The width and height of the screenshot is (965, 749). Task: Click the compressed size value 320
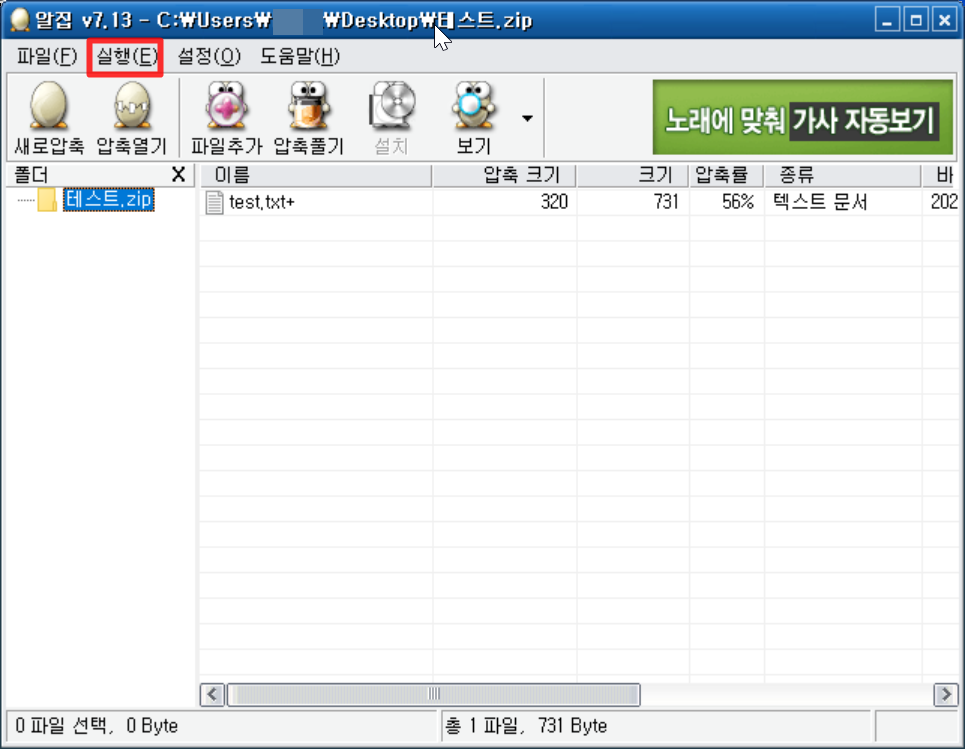pos(554,202)
